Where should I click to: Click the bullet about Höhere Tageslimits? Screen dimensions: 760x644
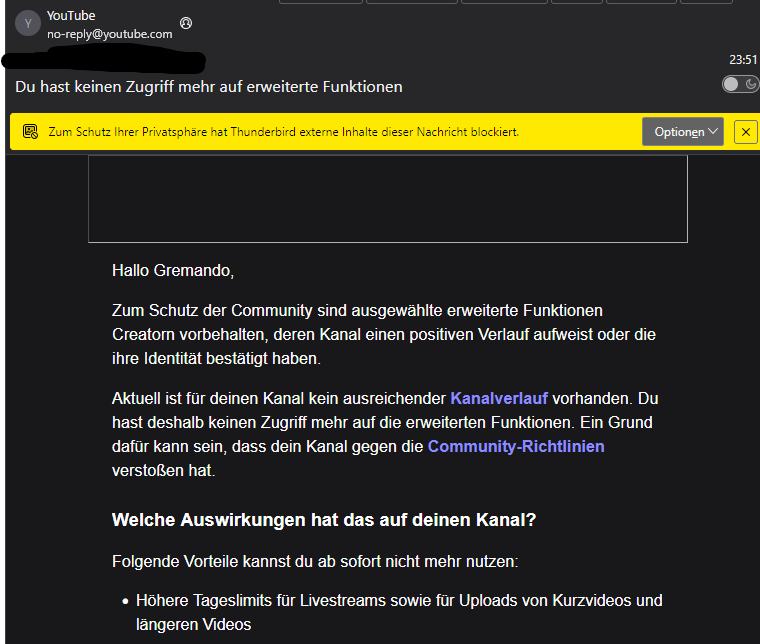coord(399,612)
